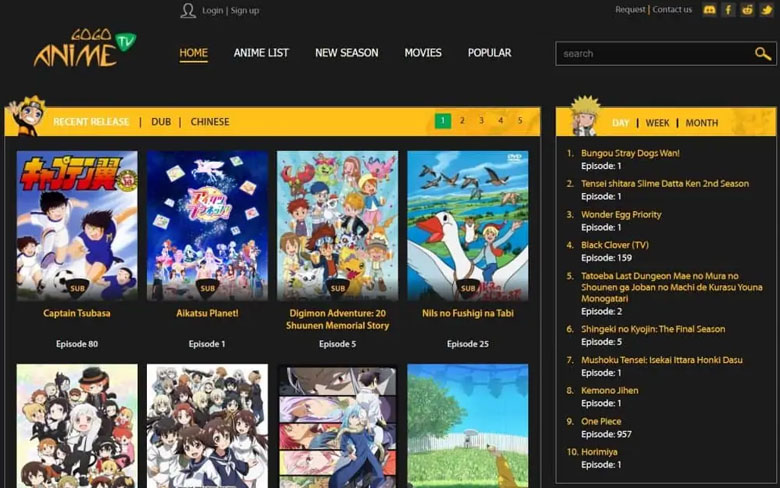Click the GogoAnime TV logo

(85, 48)
